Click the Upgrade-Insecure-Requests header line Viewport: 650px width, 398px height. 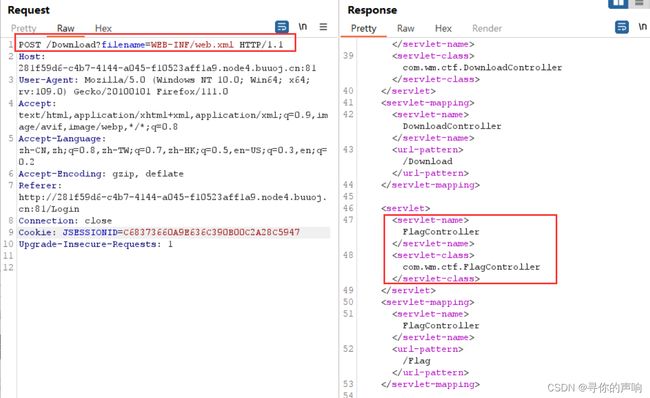tap(95, 244)
